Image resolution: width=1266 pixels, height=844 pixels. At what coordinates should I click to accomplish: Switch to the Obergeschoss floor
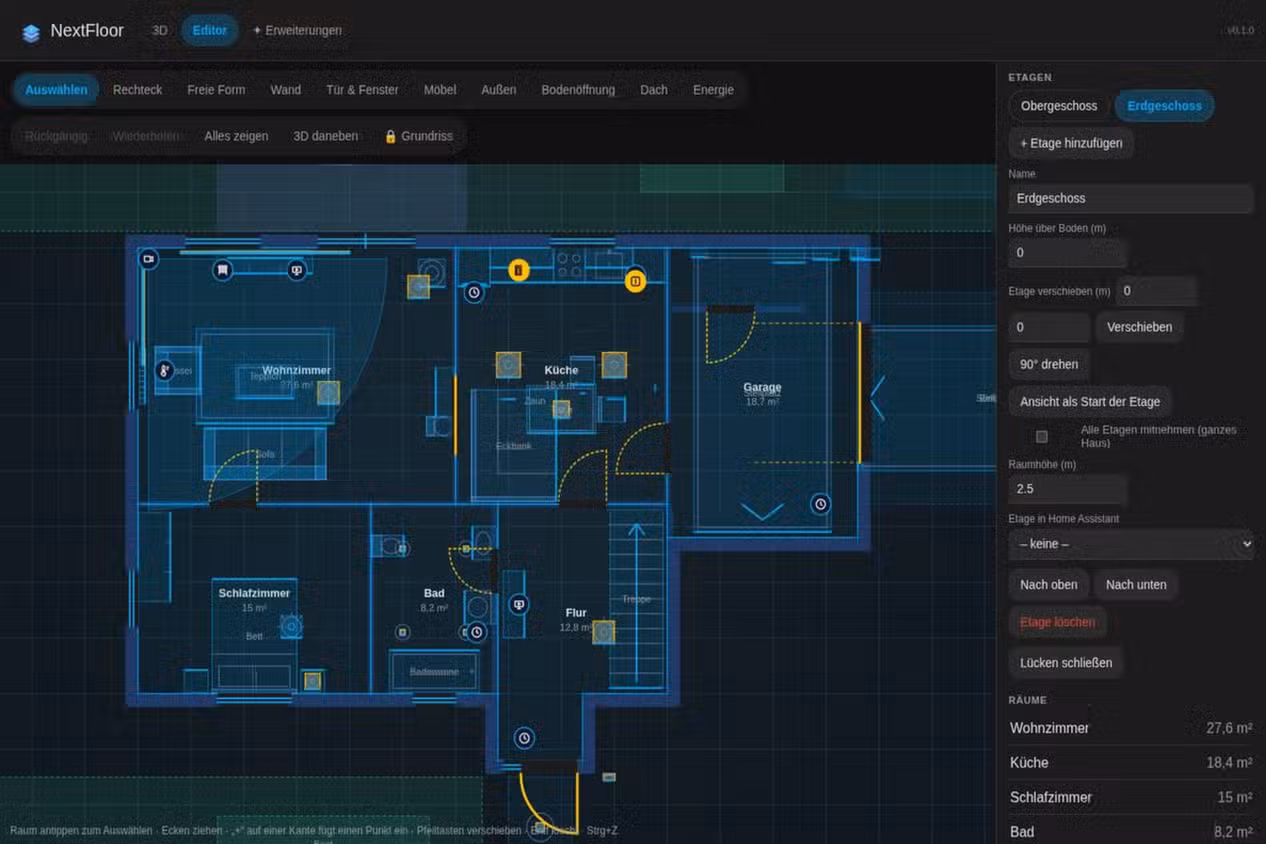[1059, 106]
